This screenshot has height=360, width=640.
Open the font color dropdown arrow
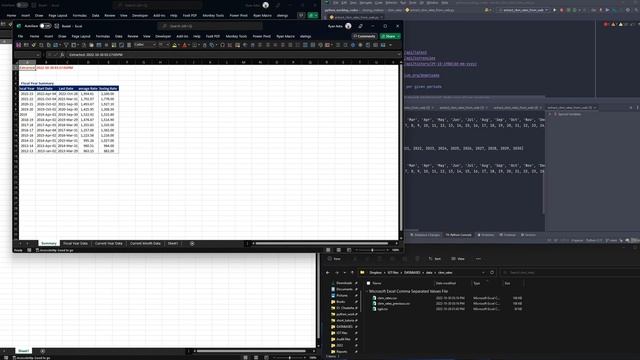click(x=189, y=45)
